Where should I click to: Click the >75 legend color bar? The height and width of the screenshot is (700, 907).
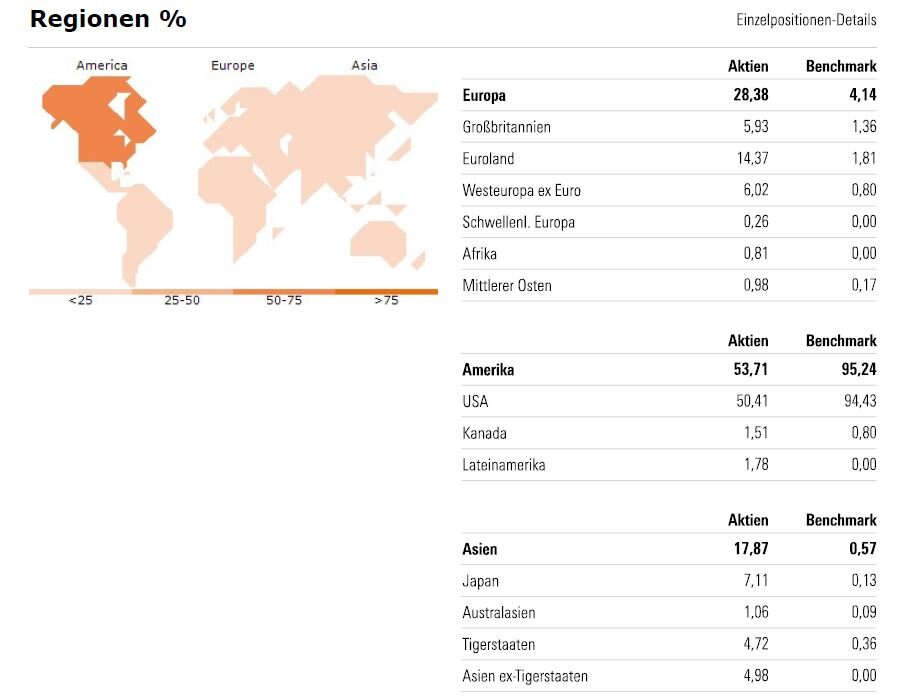386,292
